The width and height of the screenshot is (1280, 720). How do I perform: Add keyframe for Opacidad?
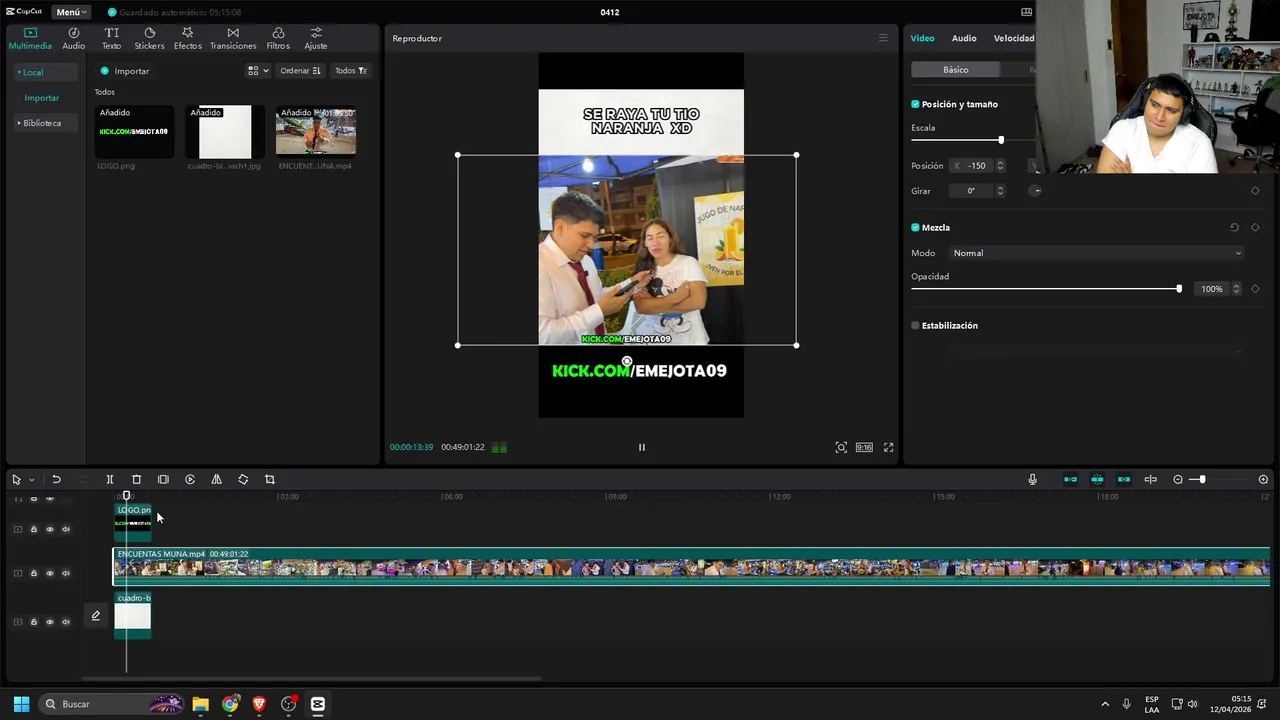tap(1255, 289)
